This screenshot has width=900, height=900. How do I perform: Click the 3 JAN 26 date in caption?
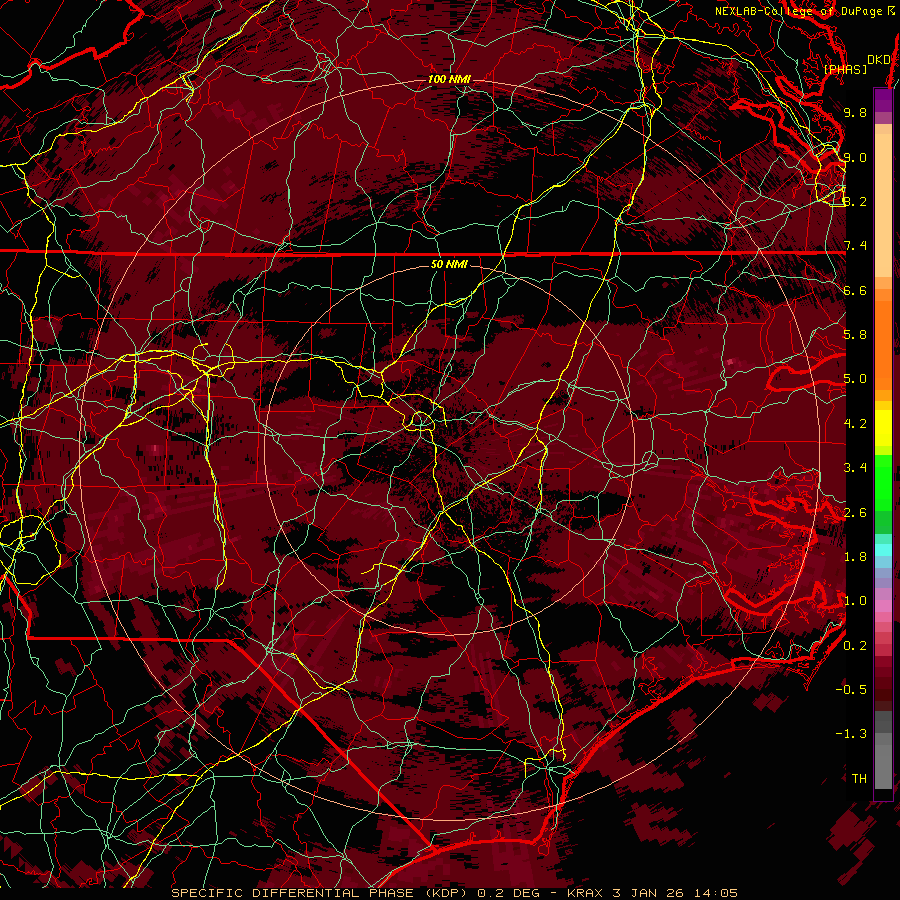pos(651,893)
